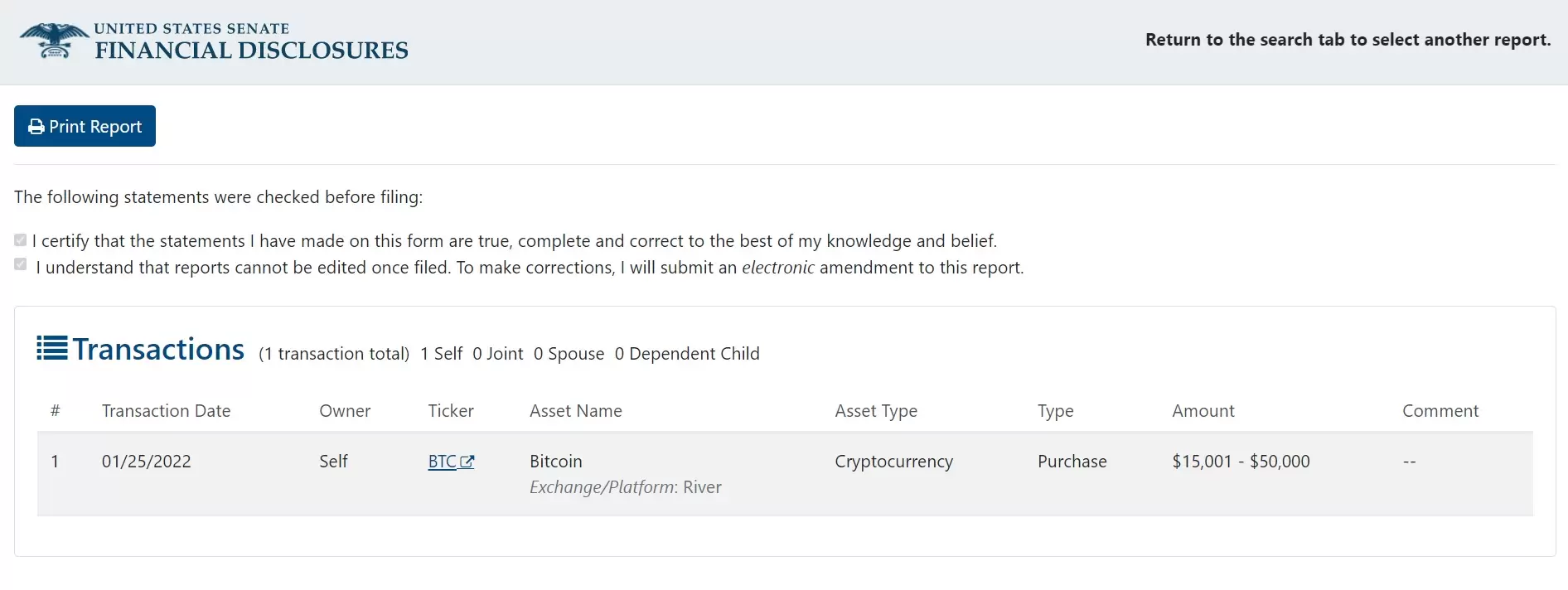Click the Amount column header

pos(1203,411)
